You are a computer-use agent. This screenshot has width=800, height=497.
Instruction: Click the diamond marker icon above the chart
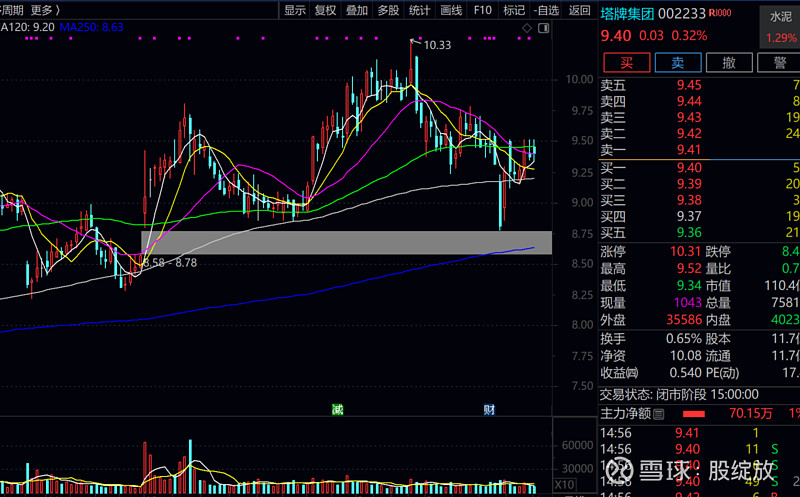click(527, 28)
